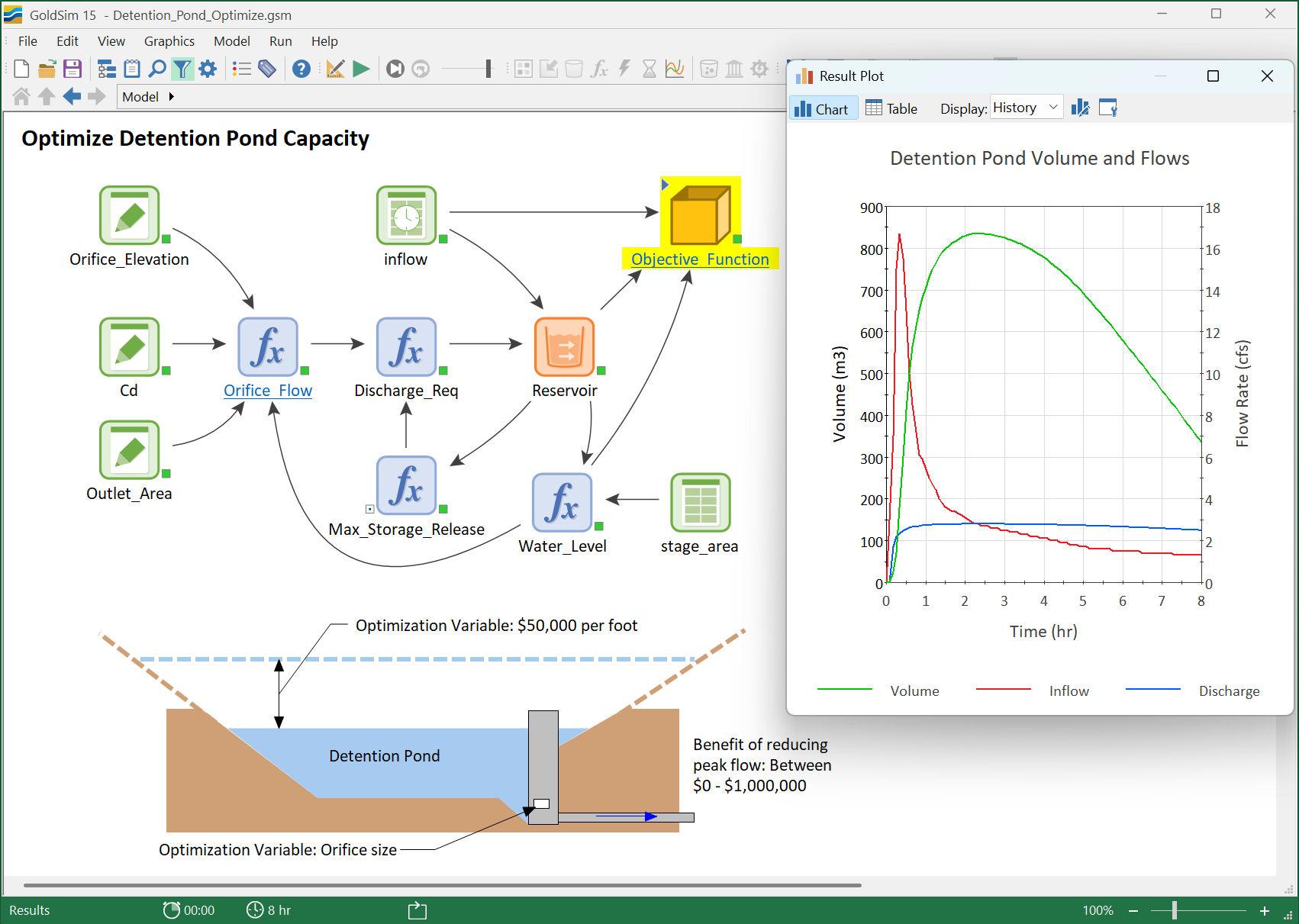1299x924 pixels.
Task: Open the browser tree view icon
Action: point(107,69)
